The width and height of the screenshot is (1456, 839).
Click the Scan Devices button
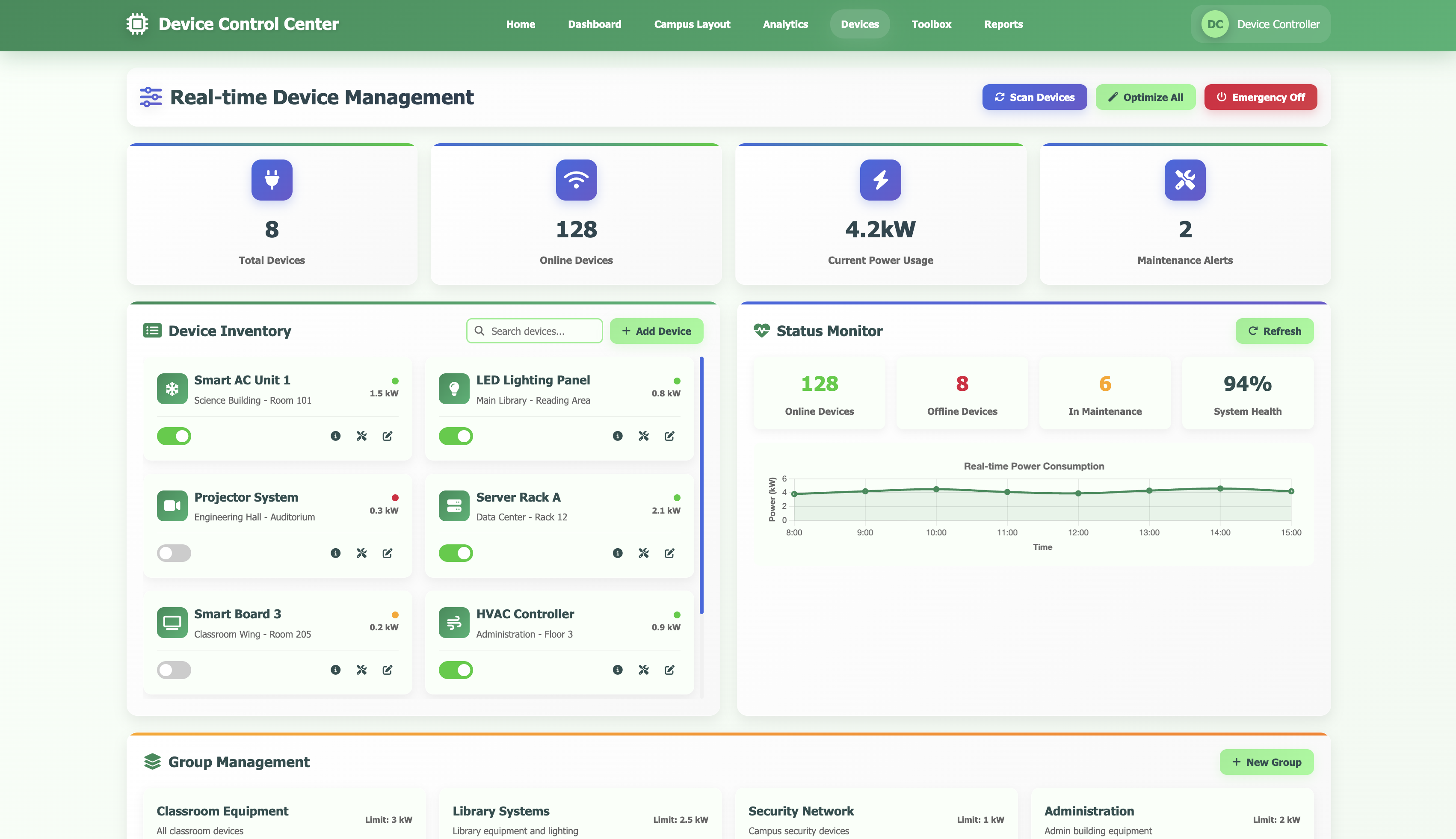click(1034, 97)
